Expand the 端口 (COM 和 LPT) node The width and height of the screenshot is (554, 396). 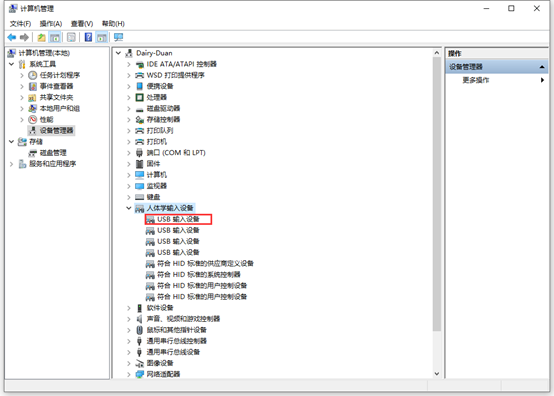click(129, 153)
